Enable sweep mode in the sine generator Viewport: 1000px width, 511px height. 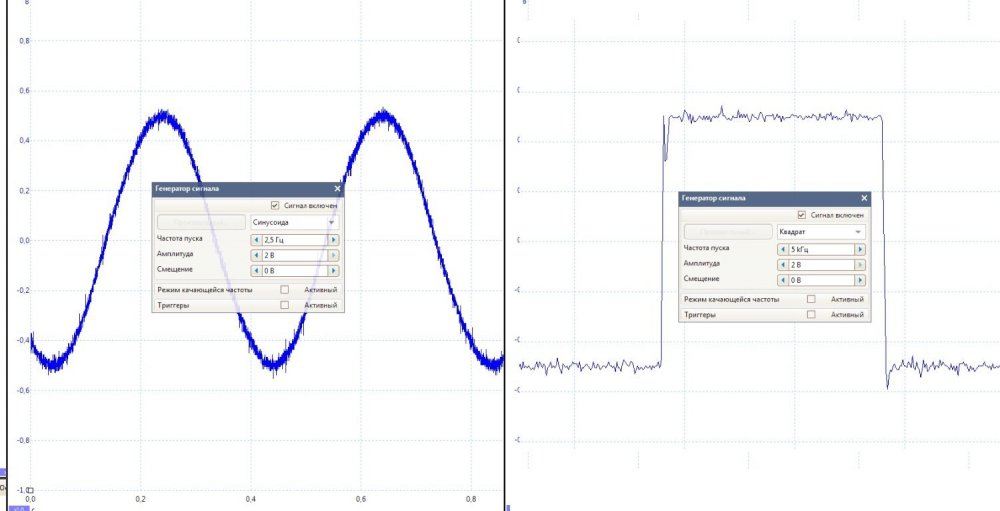pos(285,290)
